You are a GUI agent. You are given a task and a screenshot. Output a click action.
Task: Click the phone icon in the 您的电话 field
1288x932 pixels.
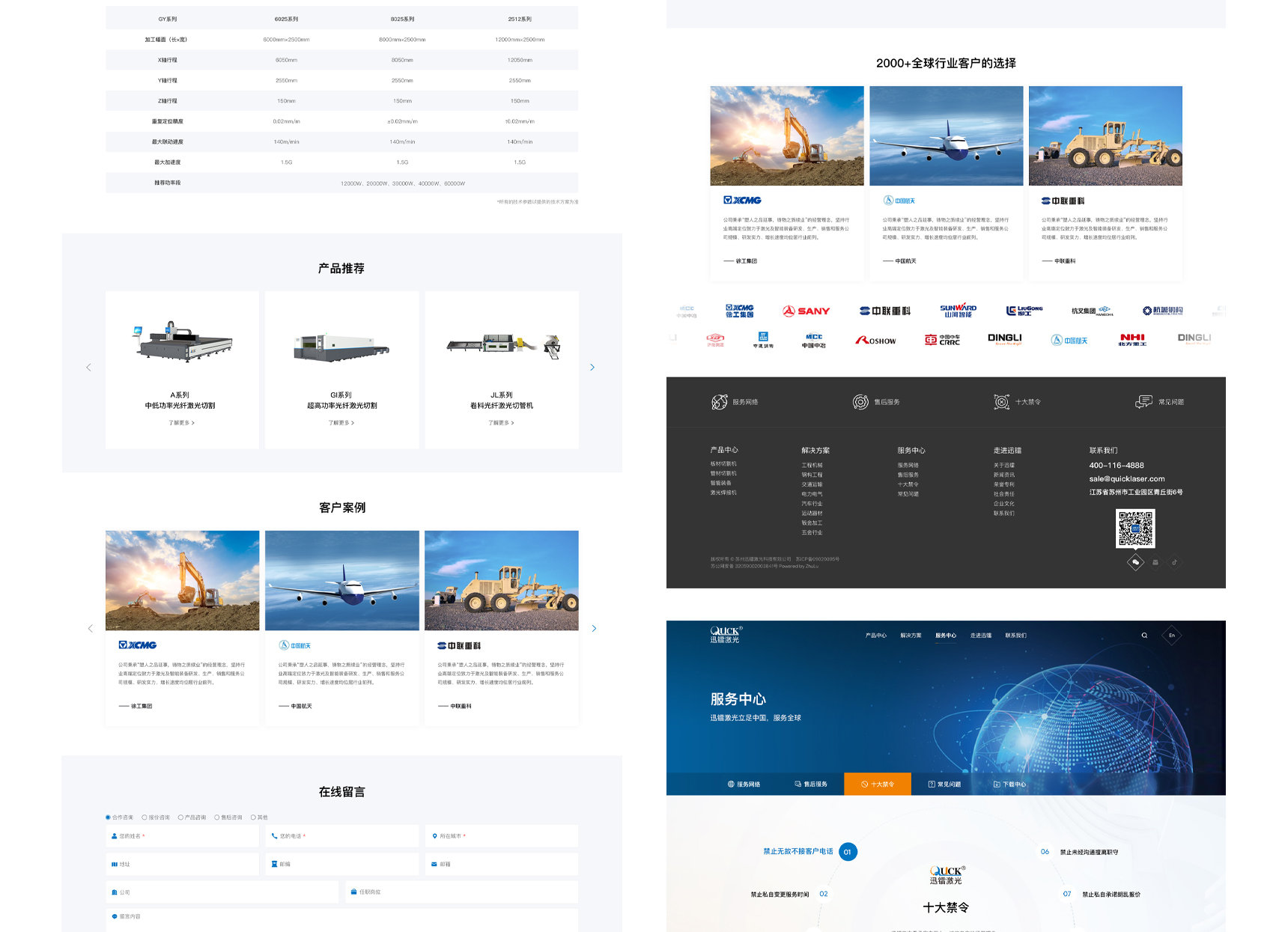(x=274, y=836)
